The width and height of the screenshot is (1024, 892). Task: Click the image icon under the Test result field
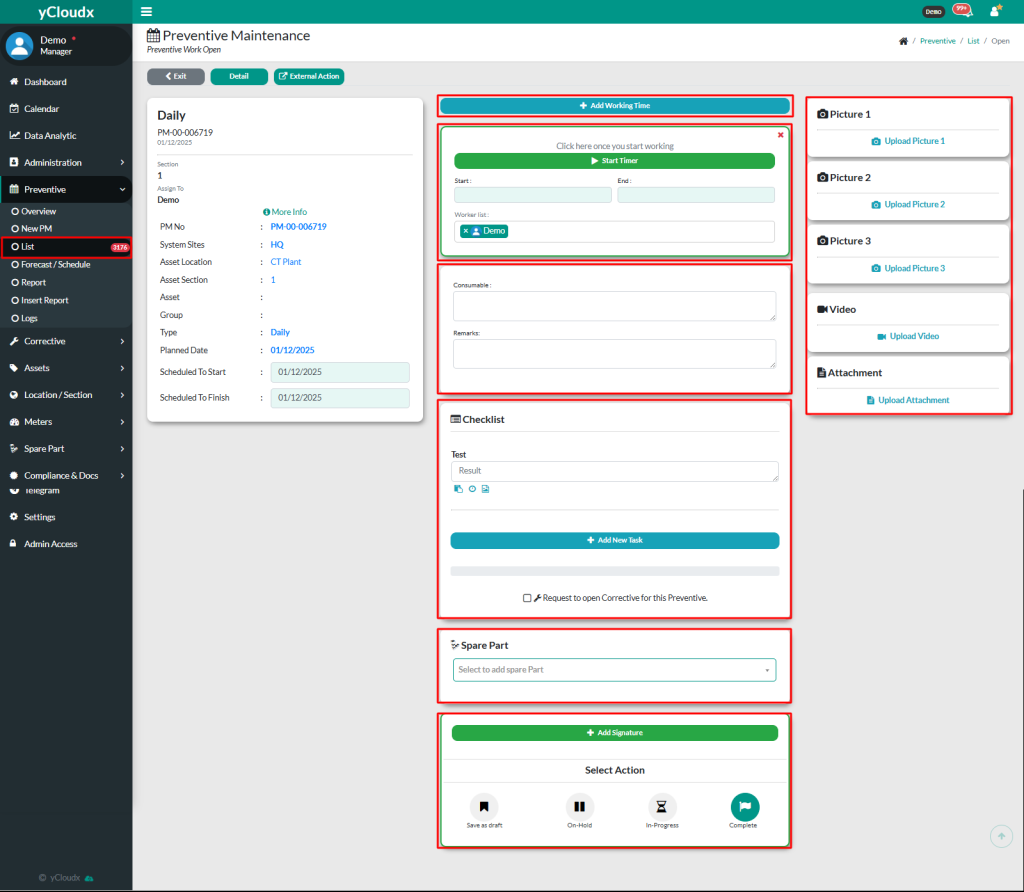[485, 489]
